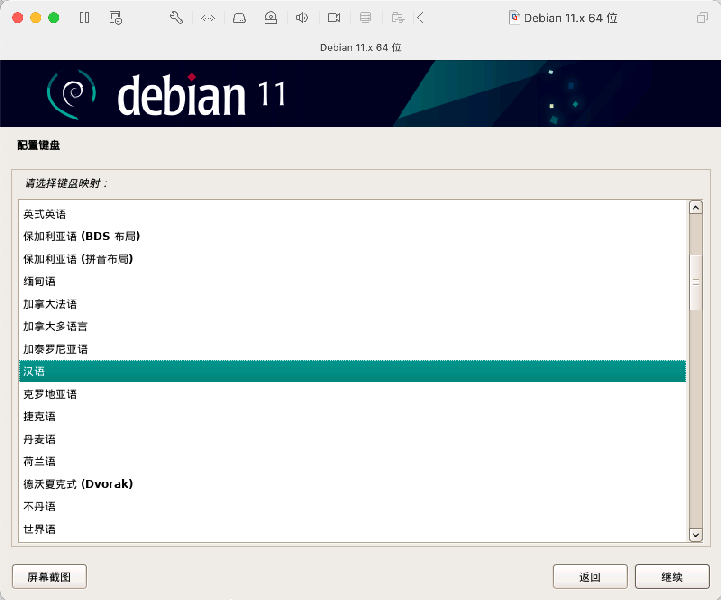This screenshot has height=600, width=721.
Task: Select 德沃夏克式 (Dvorak) layout
Action: pos(352,484)
